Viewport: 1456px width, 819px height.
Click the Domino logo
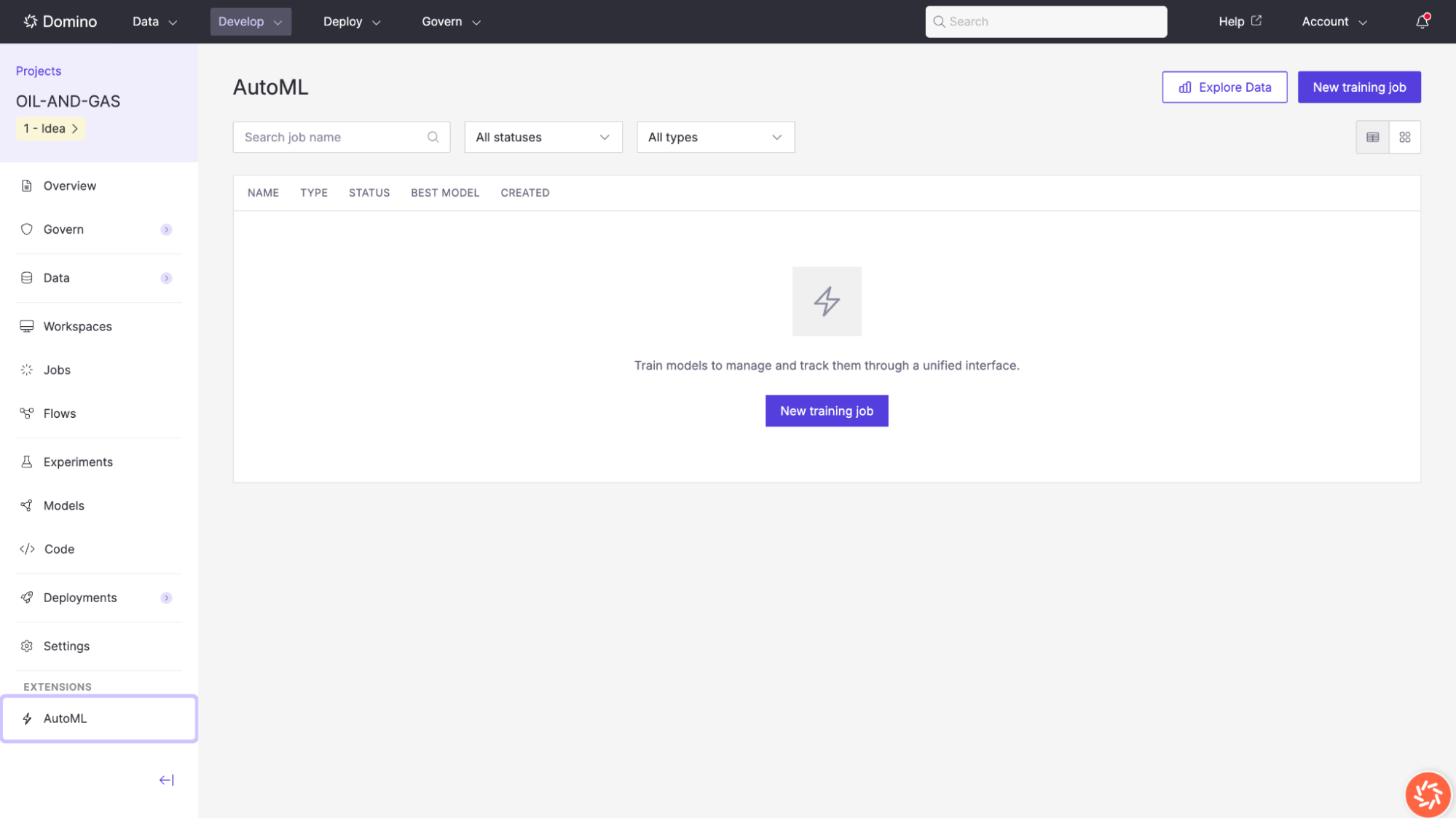(x=60, y=21)
